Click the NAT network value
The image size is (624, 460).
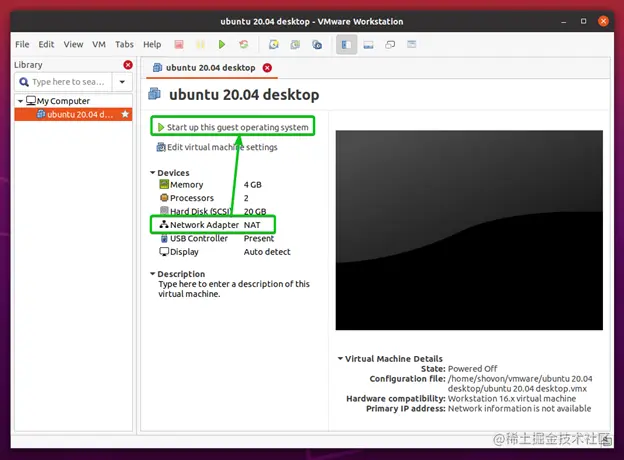pos(252,225)
